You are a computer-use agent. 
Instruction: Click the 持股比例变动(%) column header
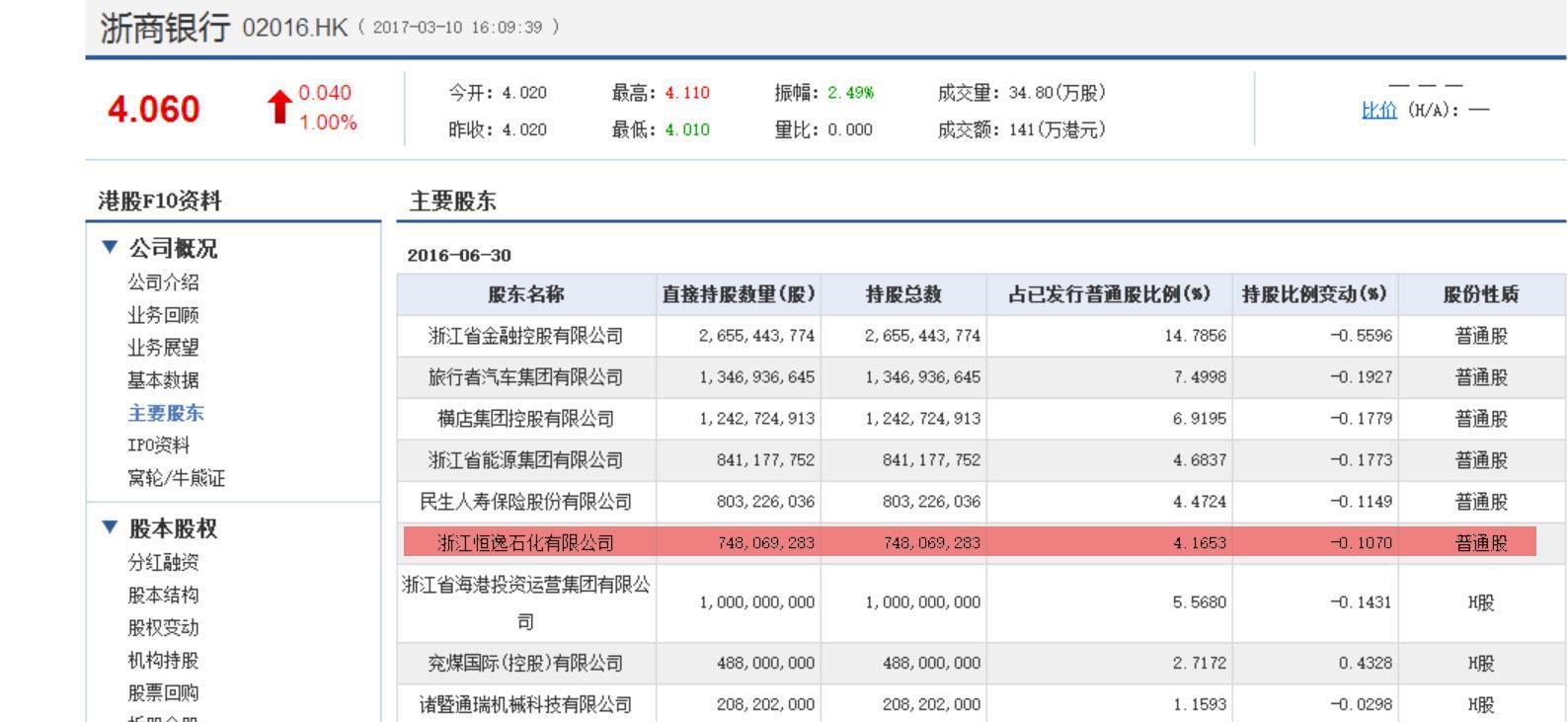(1315, 294)
